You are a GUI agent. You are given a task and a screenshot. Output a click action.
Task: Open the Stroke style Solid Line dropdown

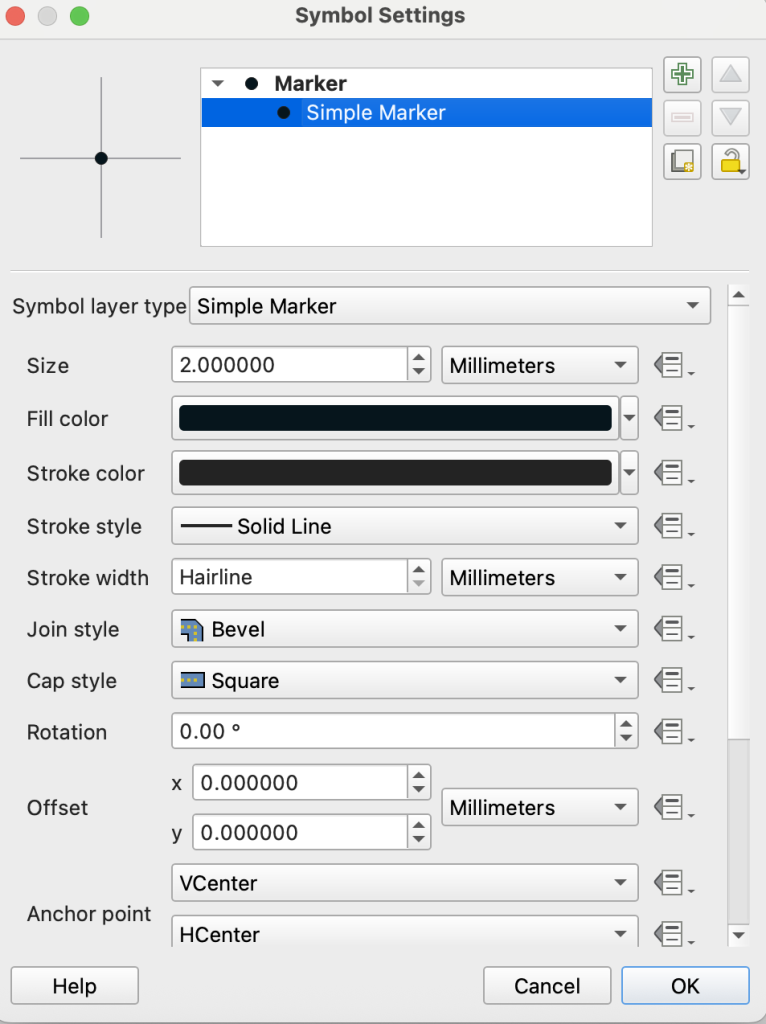tap(404, 526)
